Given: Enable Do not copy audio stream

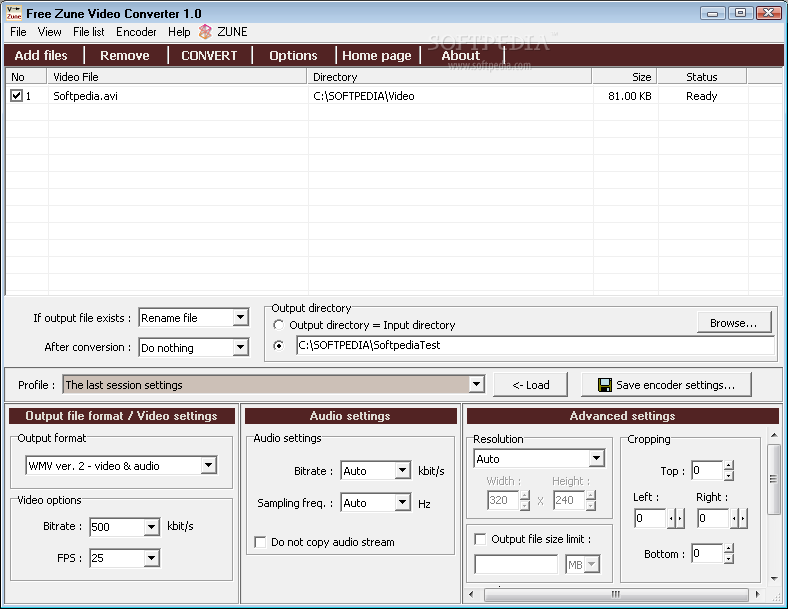Looking at the screenshot, I should pos(260,542).
